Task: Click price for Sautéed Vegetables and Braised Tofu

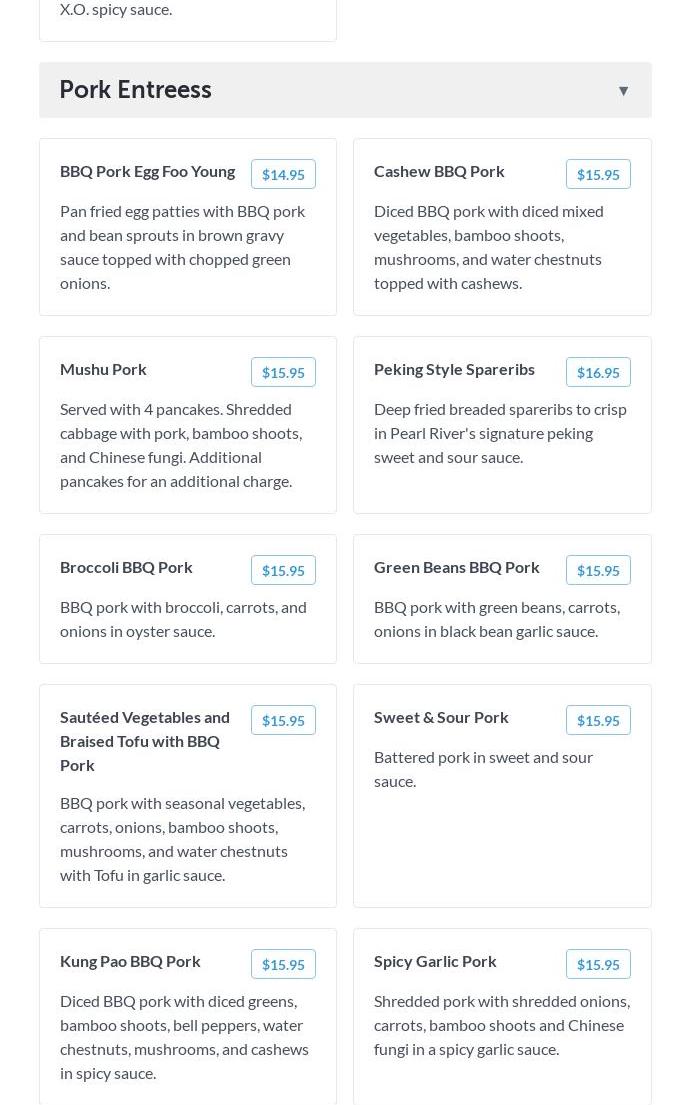Action: (x=283, y=720)
